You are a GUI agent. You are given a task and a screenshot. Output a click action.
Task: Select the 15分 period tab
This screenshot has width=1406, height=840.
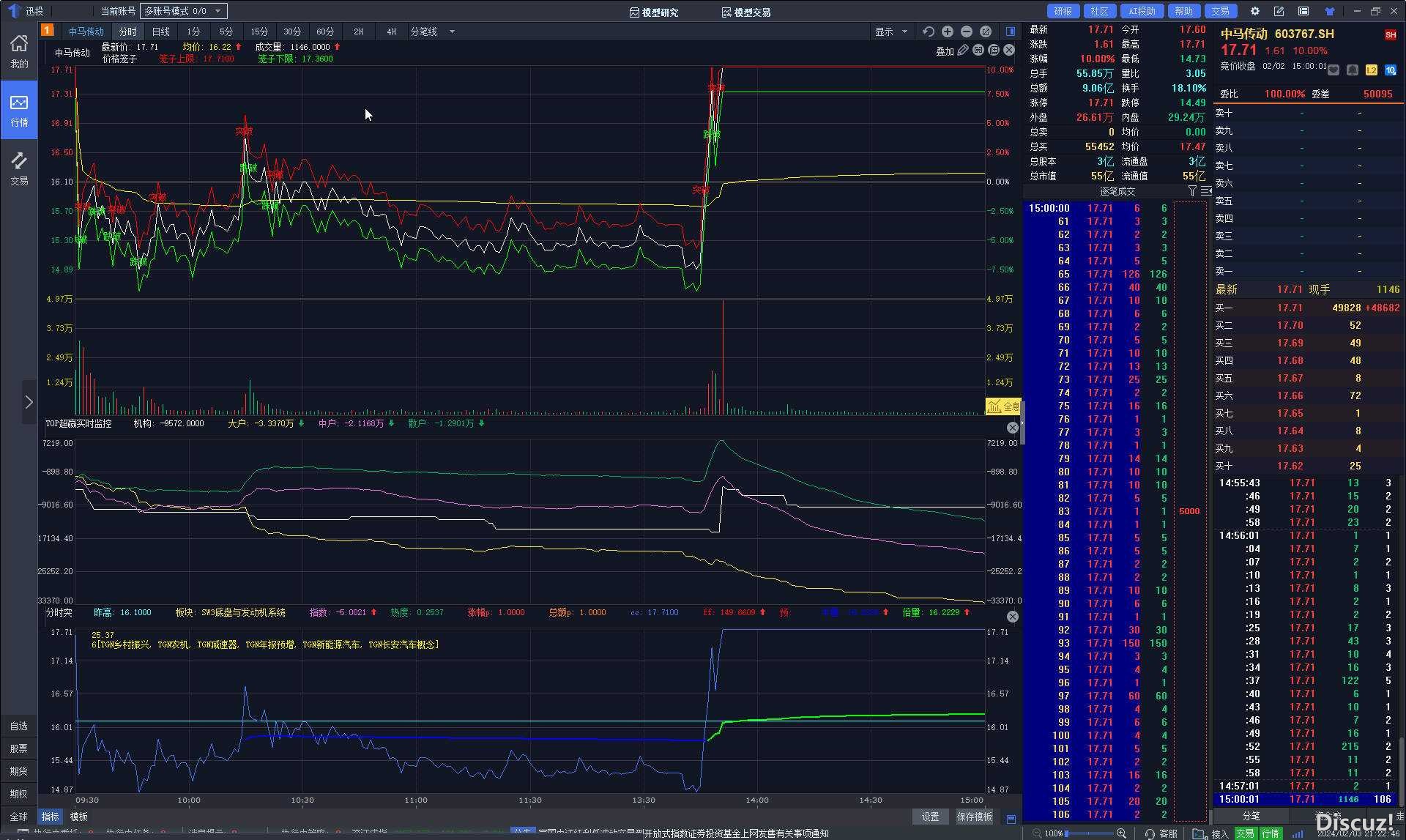coord(259,31)
